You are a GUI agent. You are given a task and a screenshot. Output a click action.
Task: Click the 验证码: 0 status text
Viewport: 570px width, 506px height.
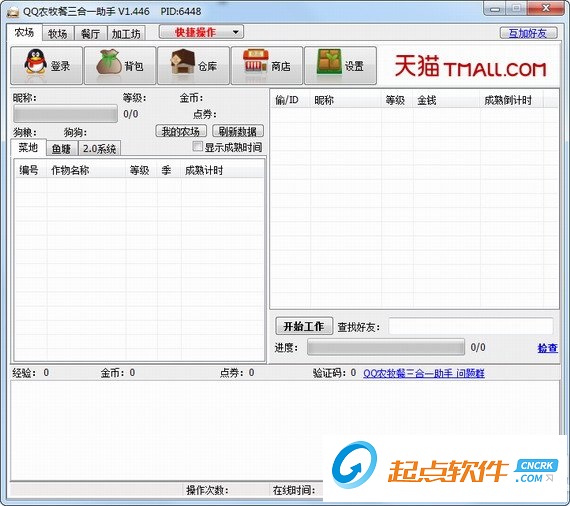coord(335,373)
